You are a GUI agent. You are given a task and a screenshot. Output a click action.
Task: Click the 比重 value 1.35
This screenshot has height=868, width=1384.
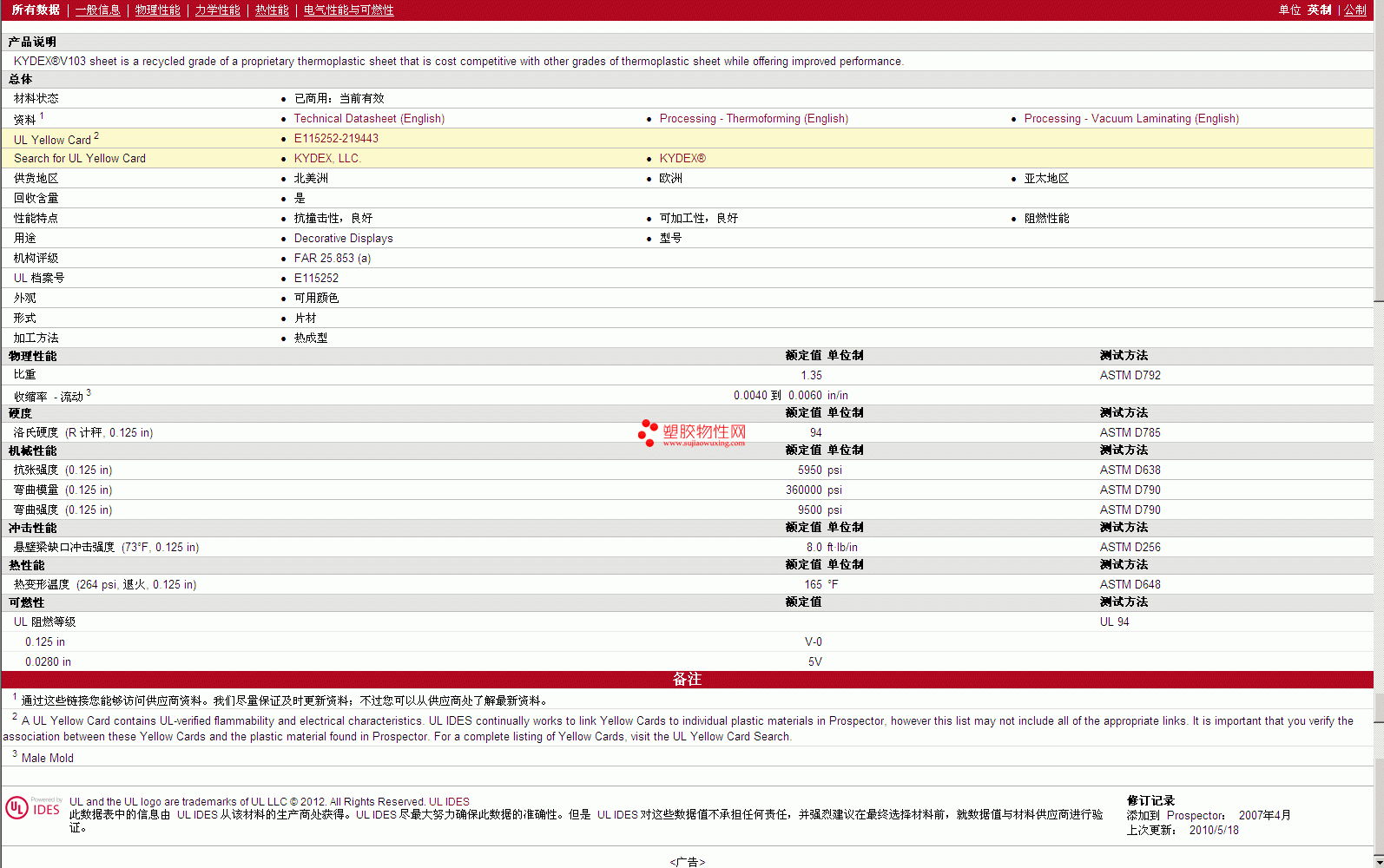pyautogui.click(x=811, y=376)
